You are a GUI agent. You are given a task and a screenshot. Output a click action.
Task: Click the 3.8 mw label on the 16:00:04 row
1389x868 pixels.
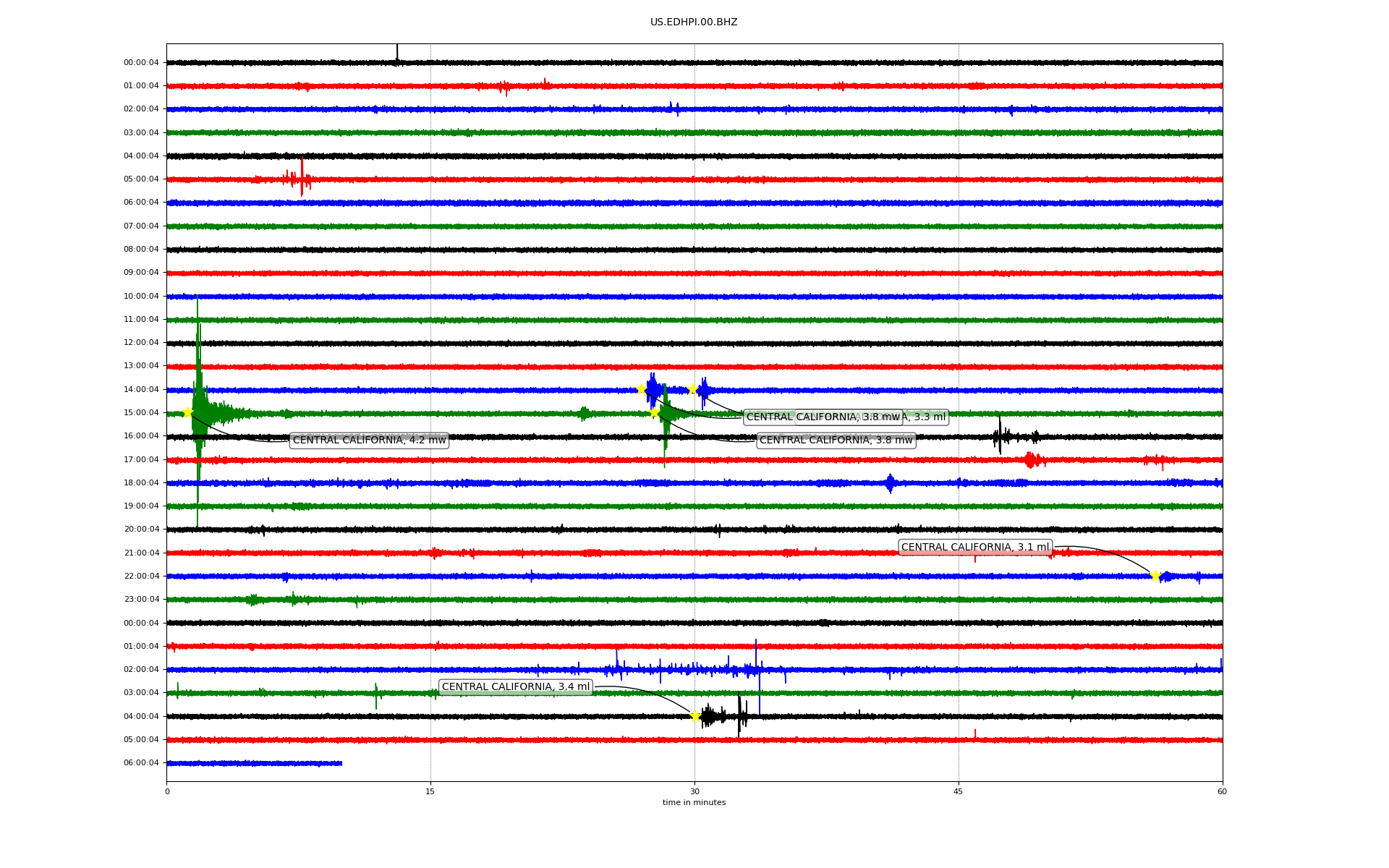point(836,440)
